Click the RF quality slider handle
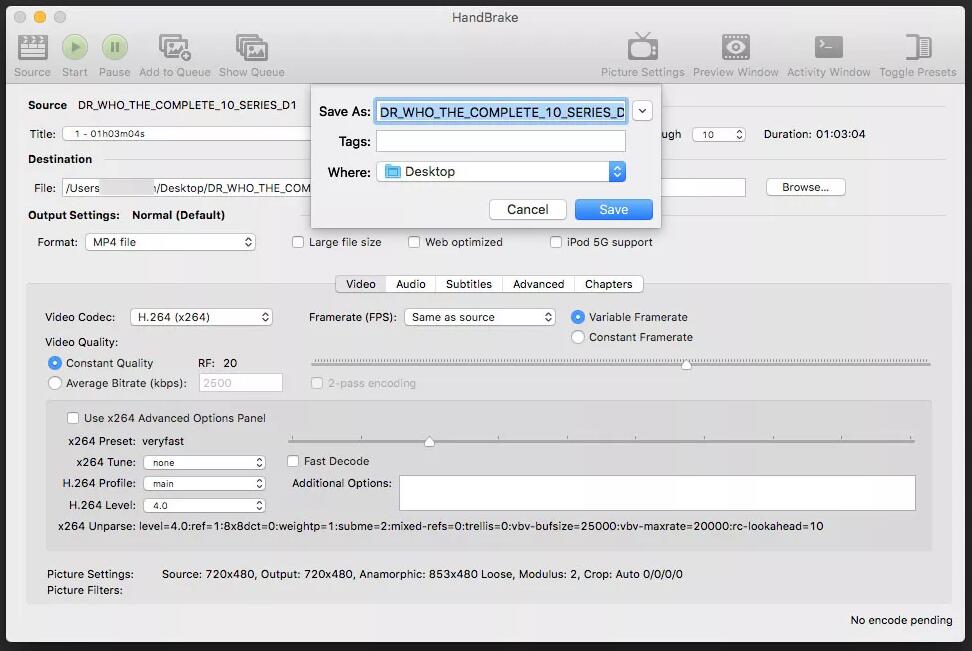The width and height of the screenshot is (972, 651). 686,365
